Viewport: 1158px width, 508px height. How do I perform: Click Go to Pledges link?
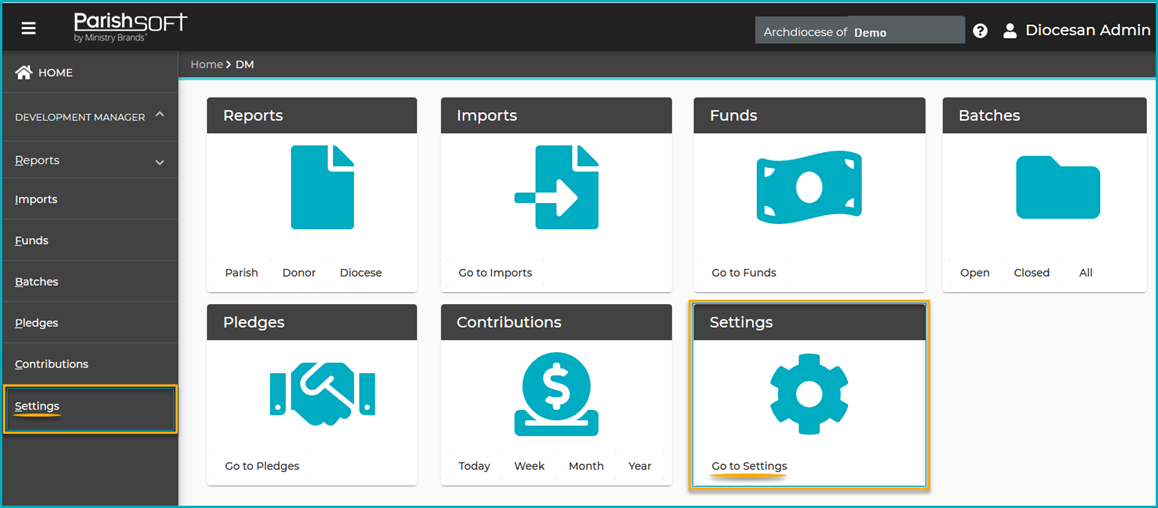[262, 467]
